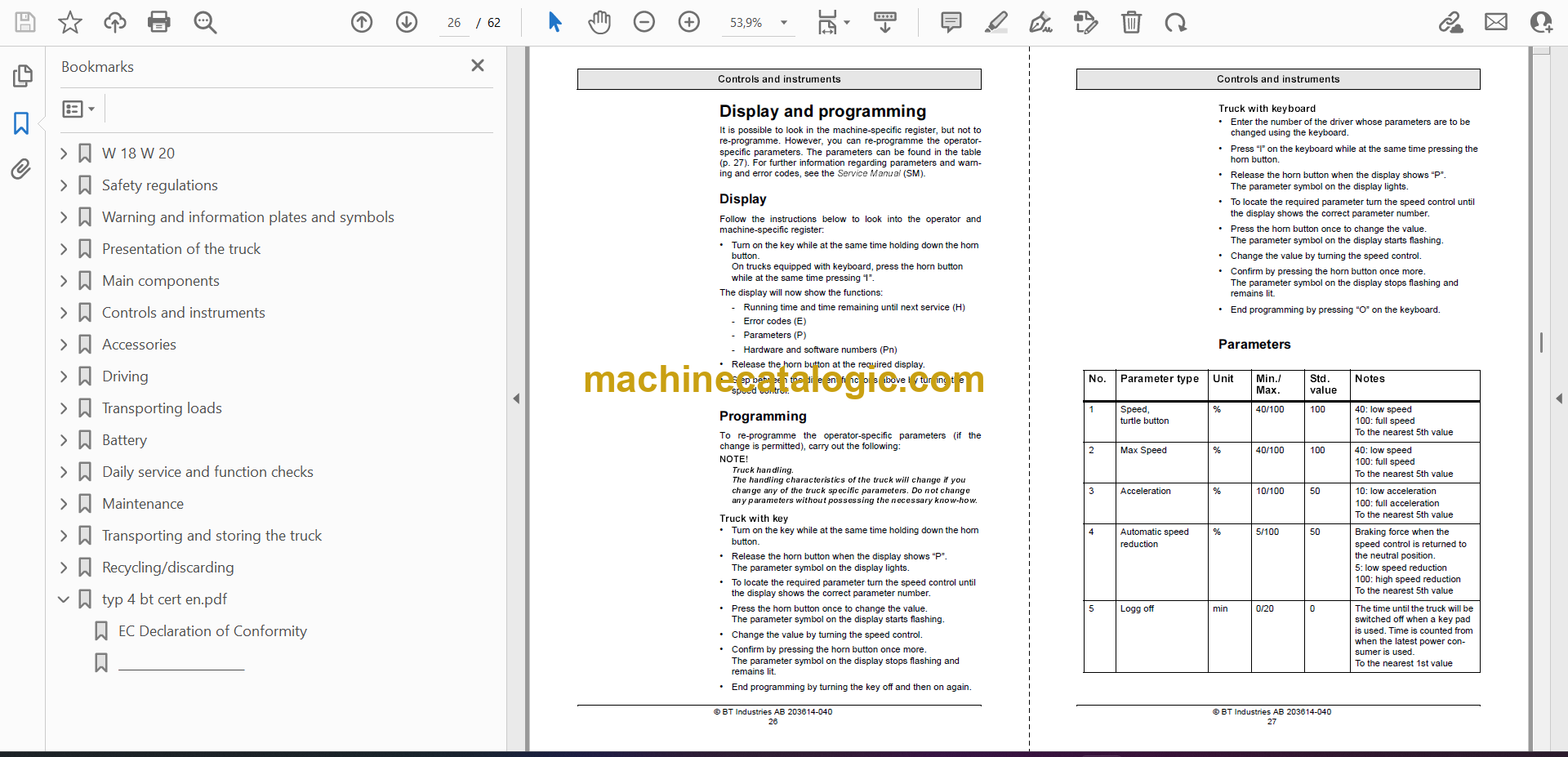The width and height of the screenshot is (1568, 757).
Task: Collapse the typ 4 bt cert en.pdf bookmark
Action: pyautogui.click(x=64, y=599)
